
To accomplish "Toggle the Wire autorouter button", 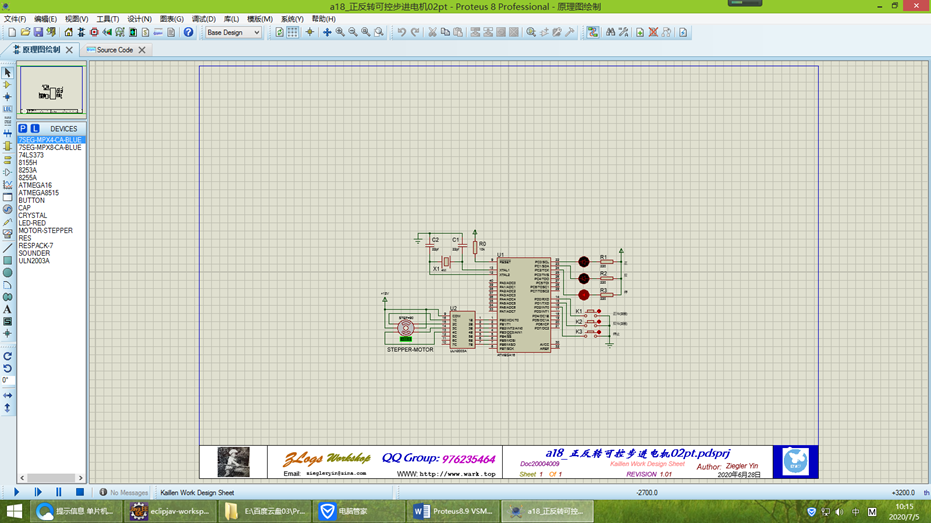I will coord(593,32).
